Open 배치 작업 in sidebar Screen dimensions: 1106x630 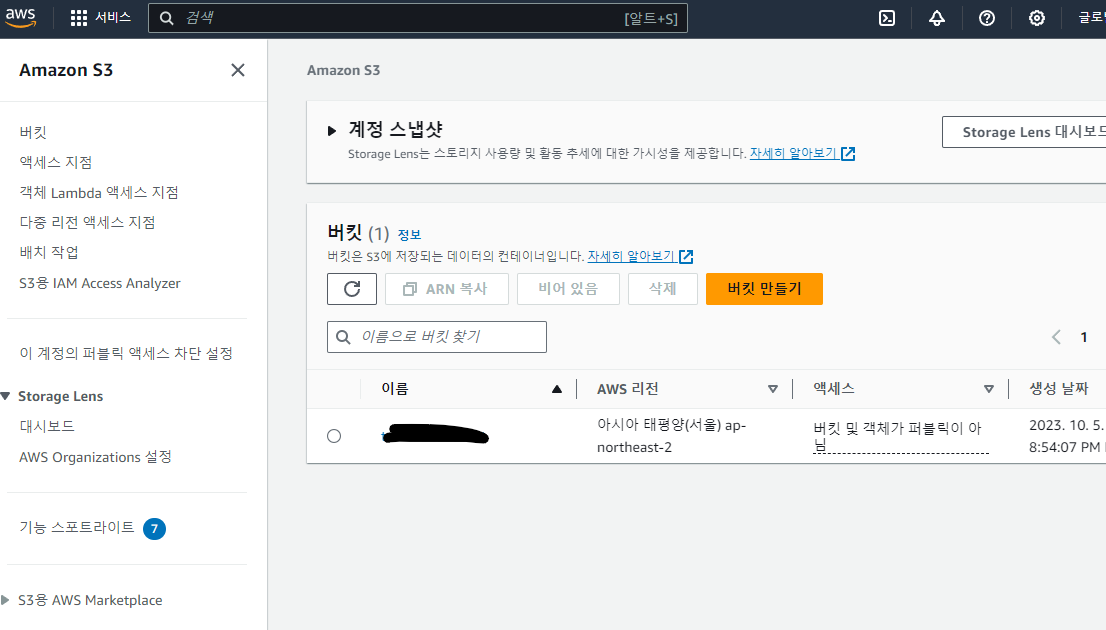coord(49,252)
